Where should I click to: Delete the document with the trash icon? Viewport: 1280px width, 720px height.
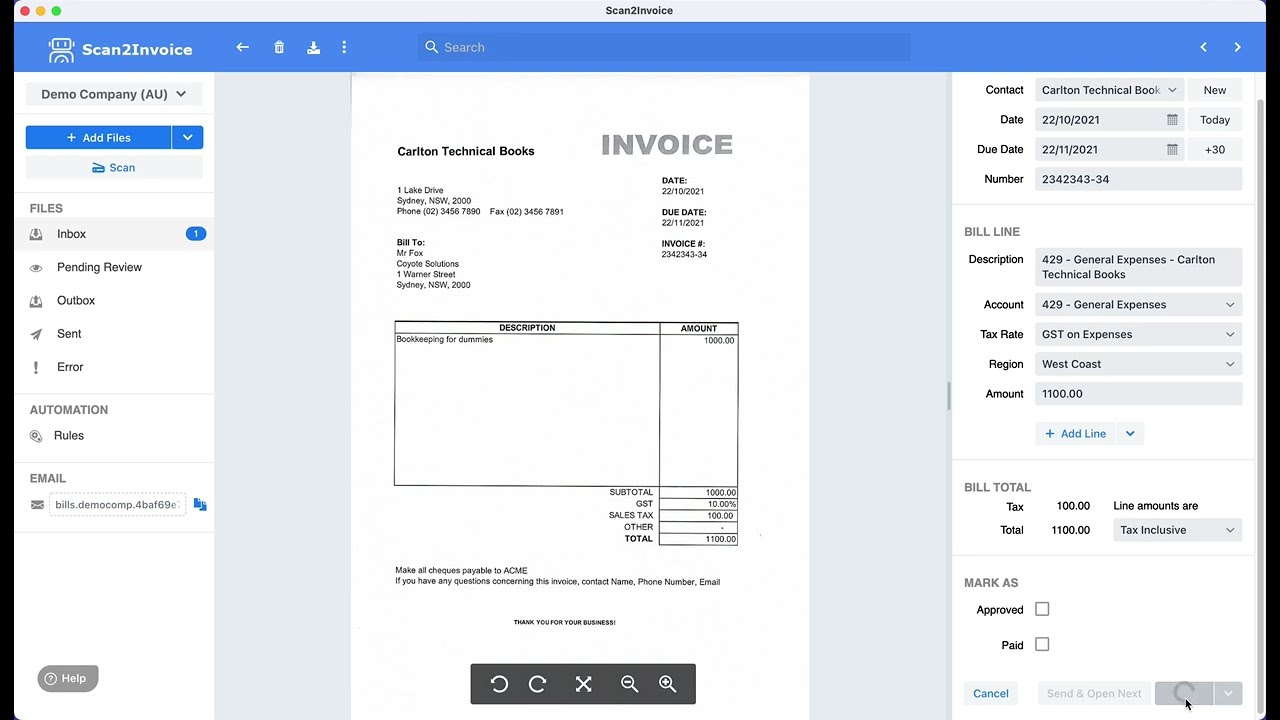(x=279, y=47)
